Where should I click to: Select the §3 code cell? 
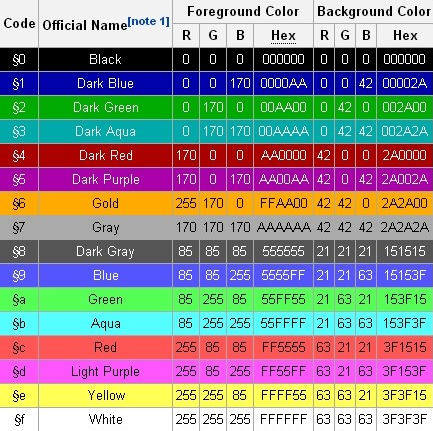19,131
